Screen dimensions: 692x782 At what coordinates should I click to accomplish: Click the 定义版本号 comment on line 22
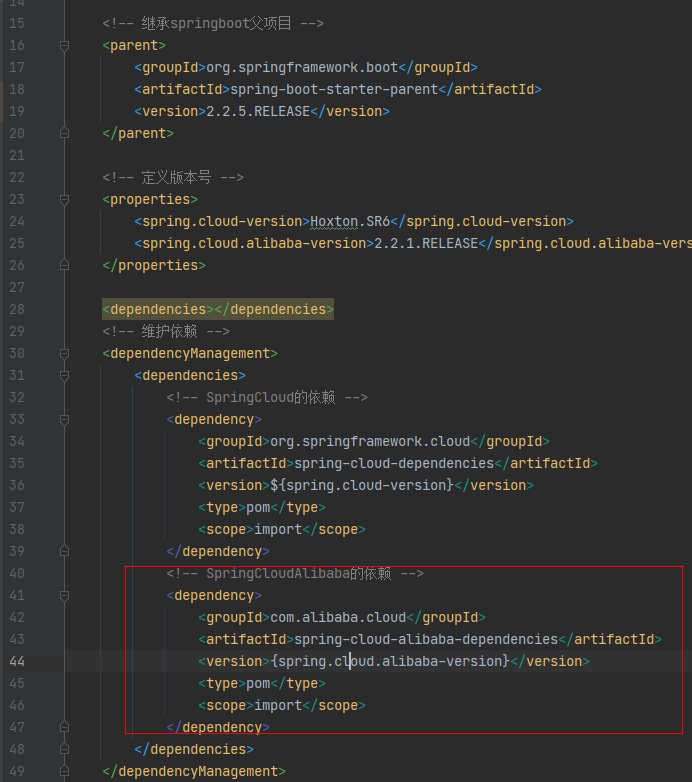173,178
